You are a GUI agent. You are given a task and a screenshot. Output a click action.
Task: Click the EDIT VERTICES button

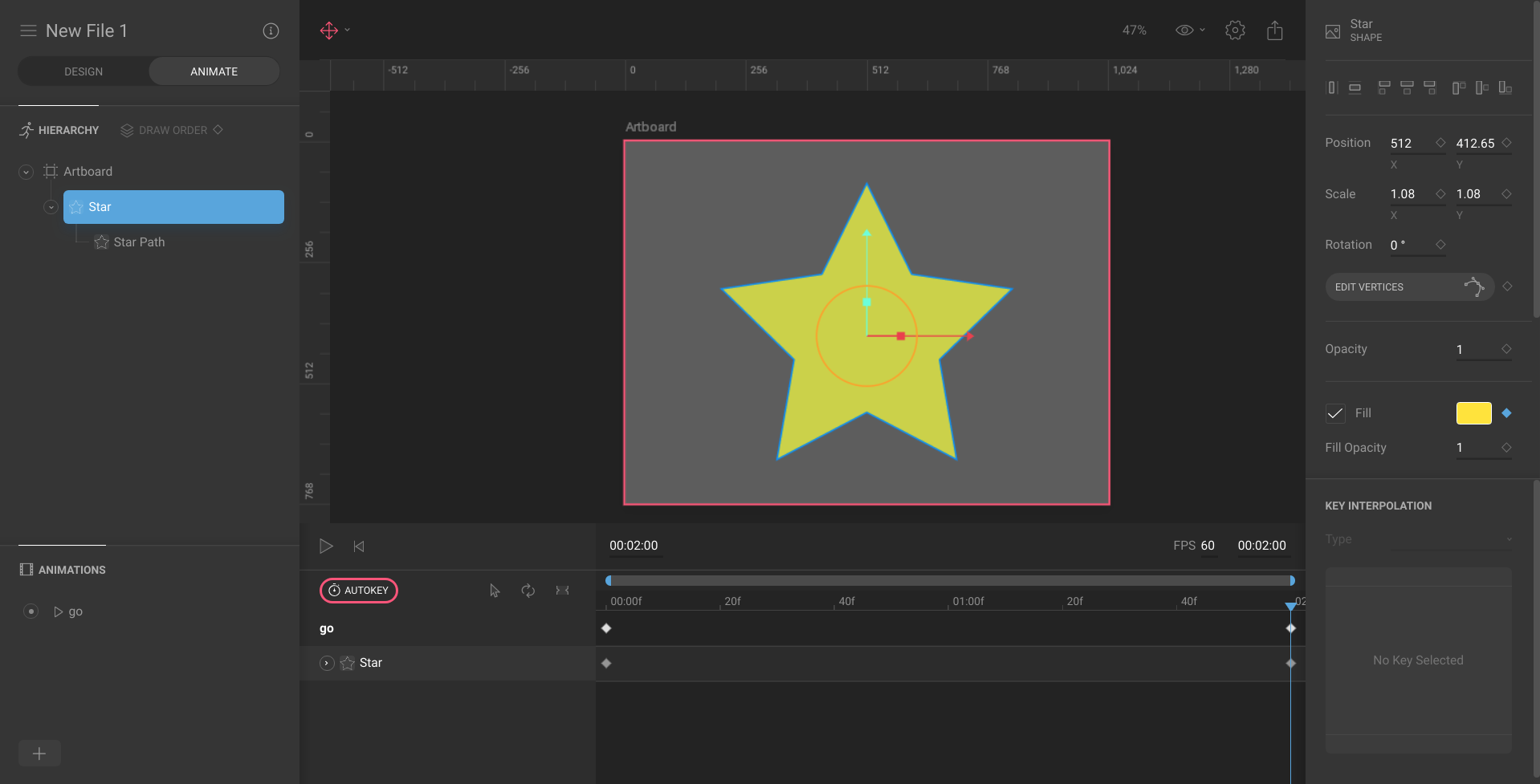(1369, 286)
